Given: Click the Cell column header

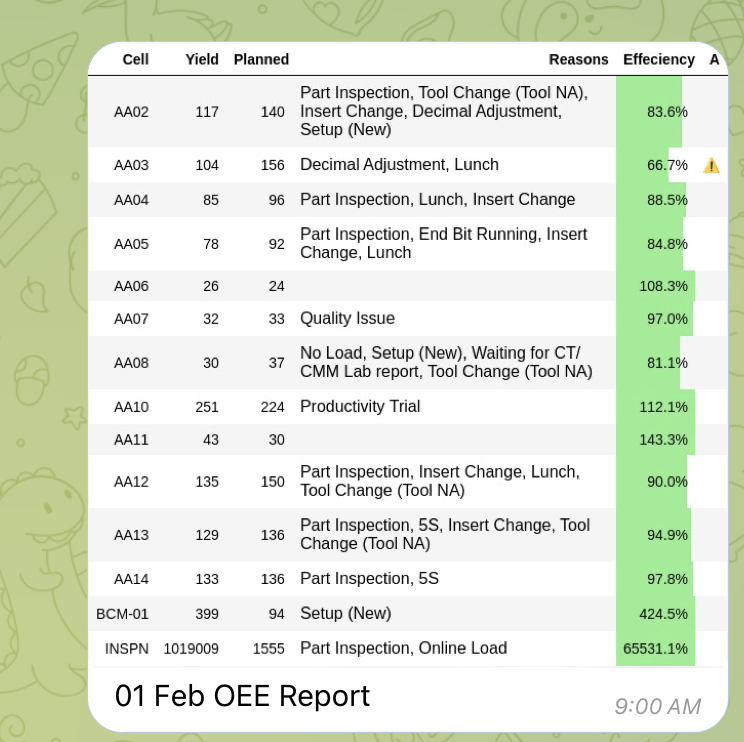Looking at the screenshot, I should (x=136, y=59).
